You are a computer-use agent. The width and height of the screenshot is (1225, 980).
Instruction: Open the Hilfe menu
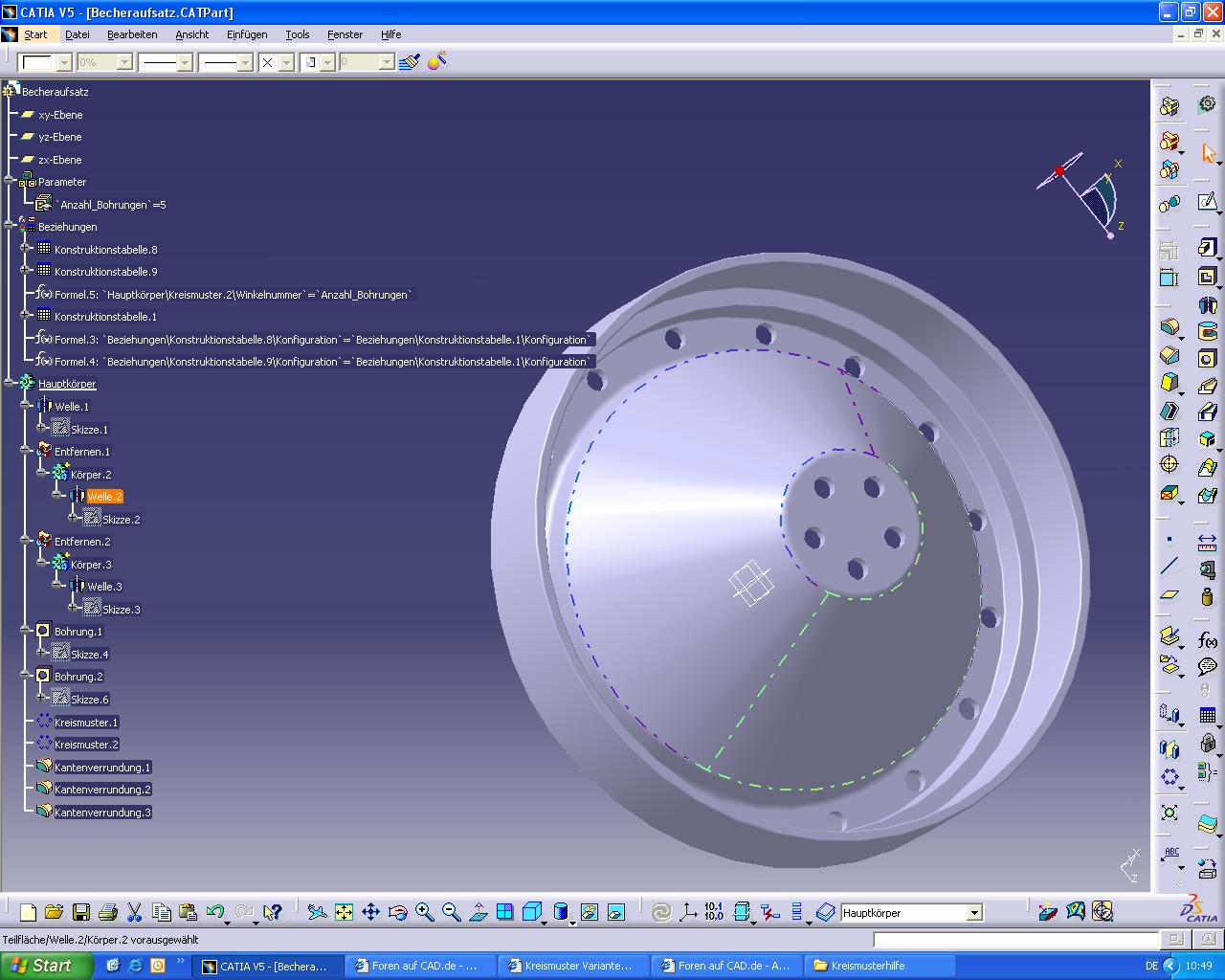[x=390, y=34]
